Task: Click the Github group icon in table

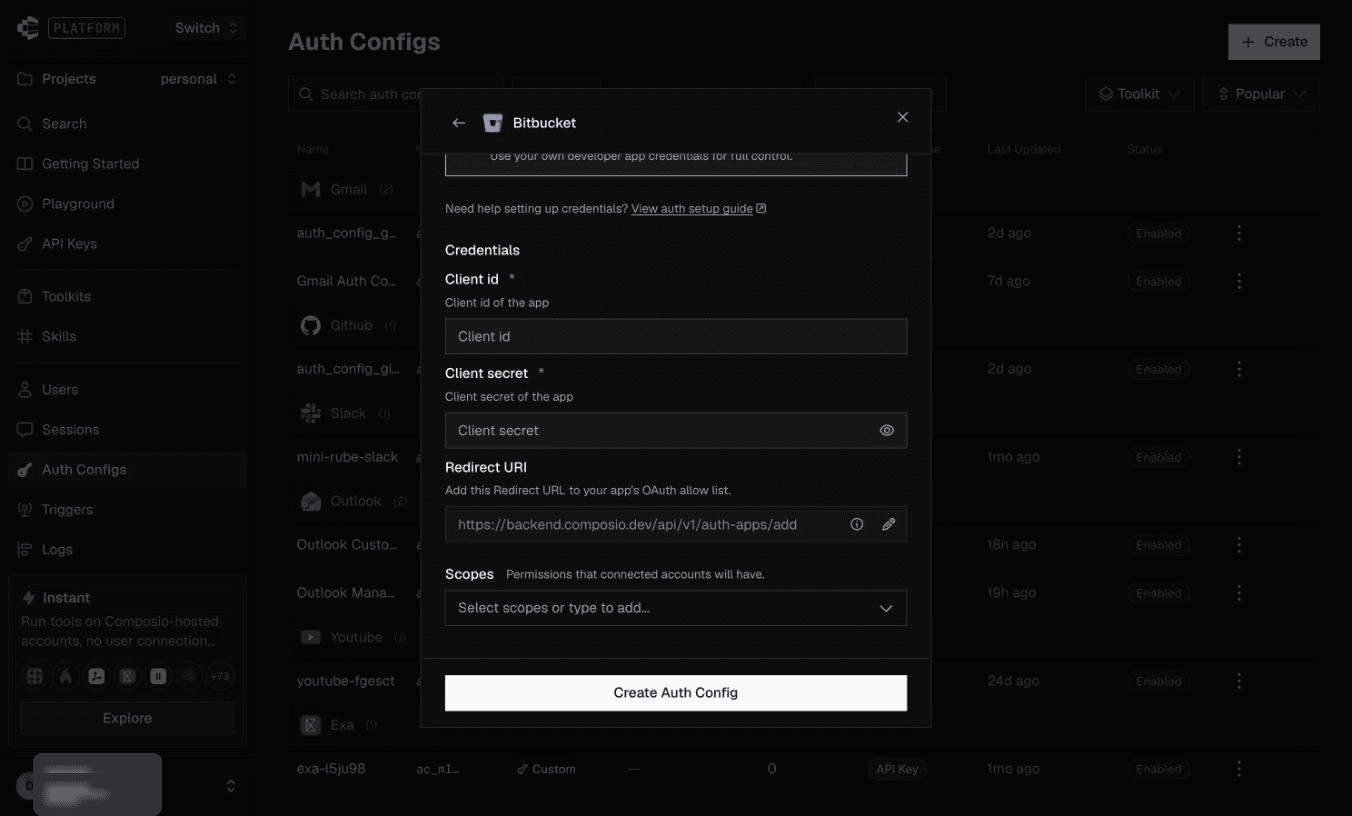Action: pos(310,325)
